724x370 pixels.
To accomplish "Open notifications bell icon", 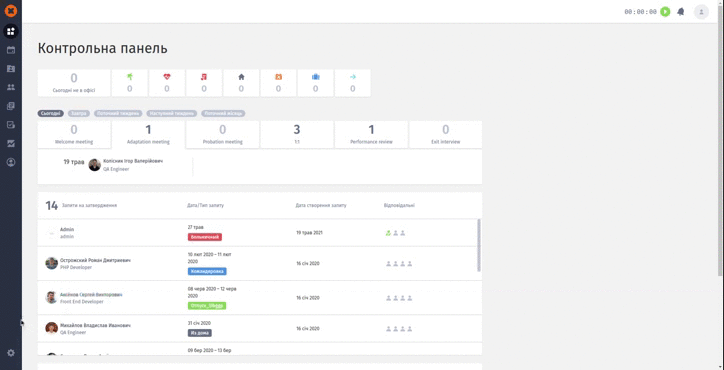I will coord(681,12).
